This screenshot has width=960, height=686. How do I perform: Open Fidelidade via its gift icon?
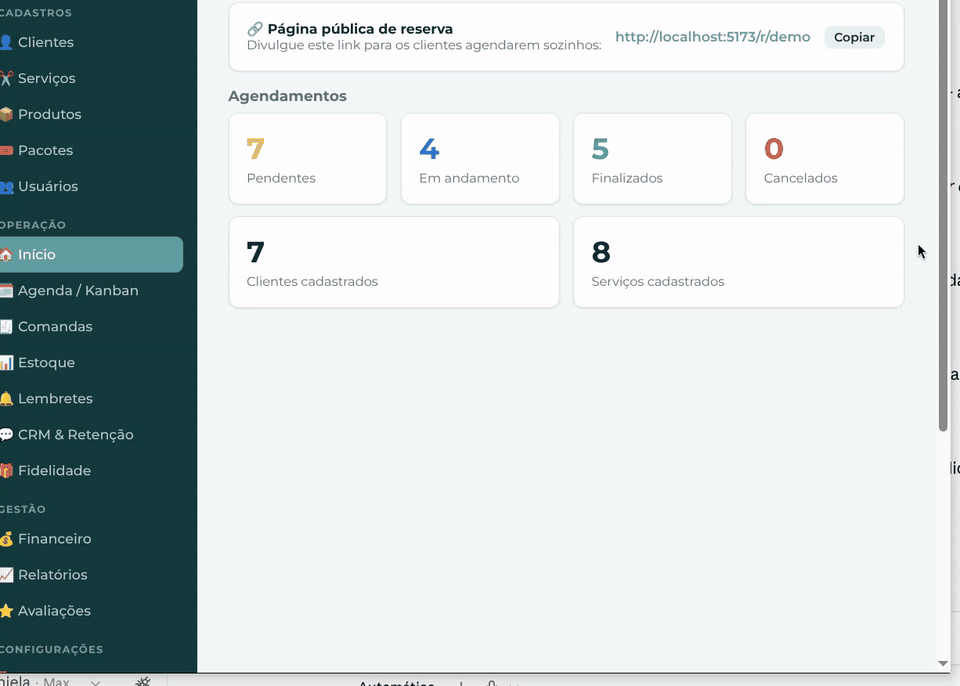(x=6, y=471)
